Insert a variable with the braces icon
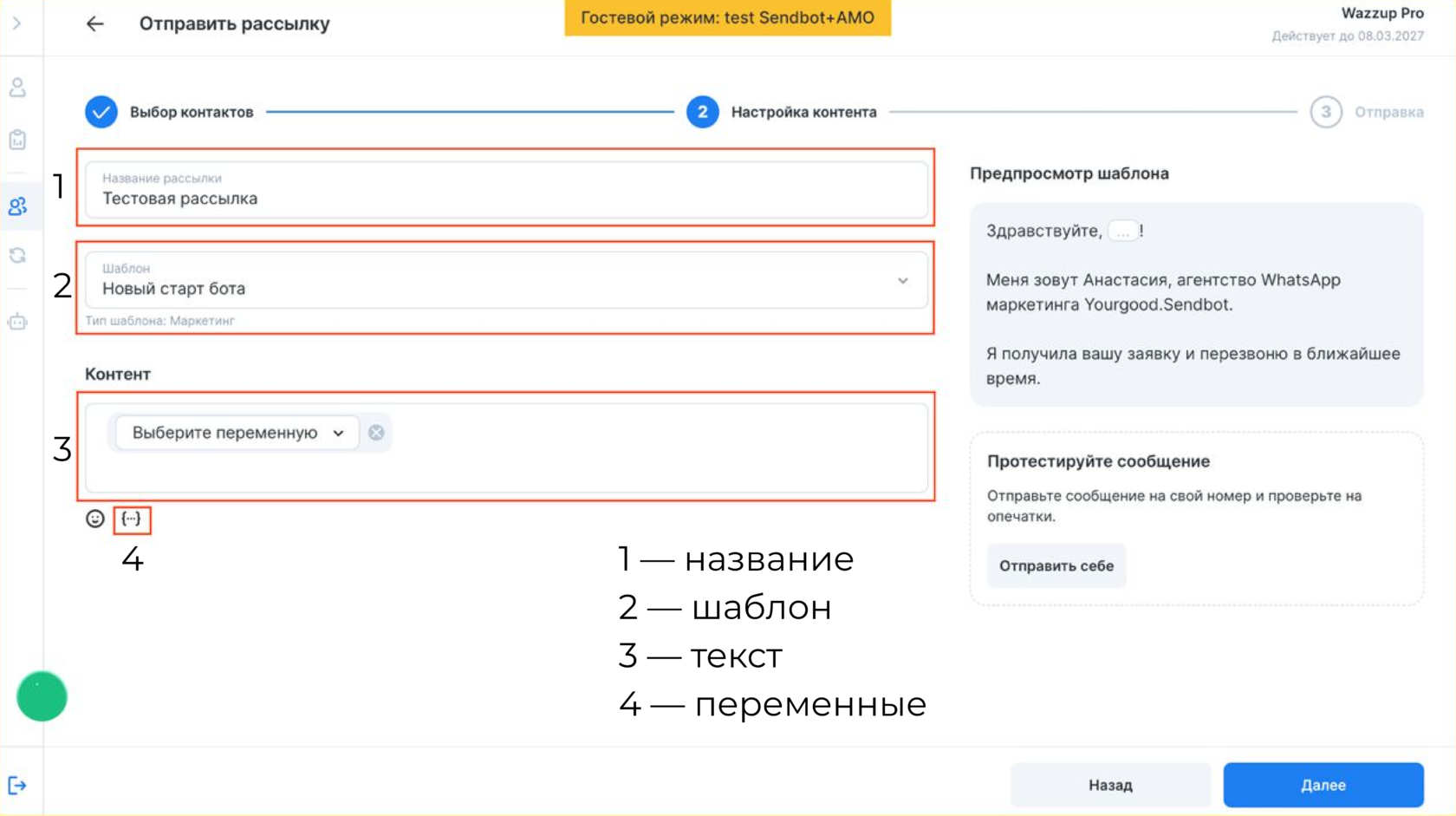Viewport: 1456px width, 816px height. pos(131,519)
